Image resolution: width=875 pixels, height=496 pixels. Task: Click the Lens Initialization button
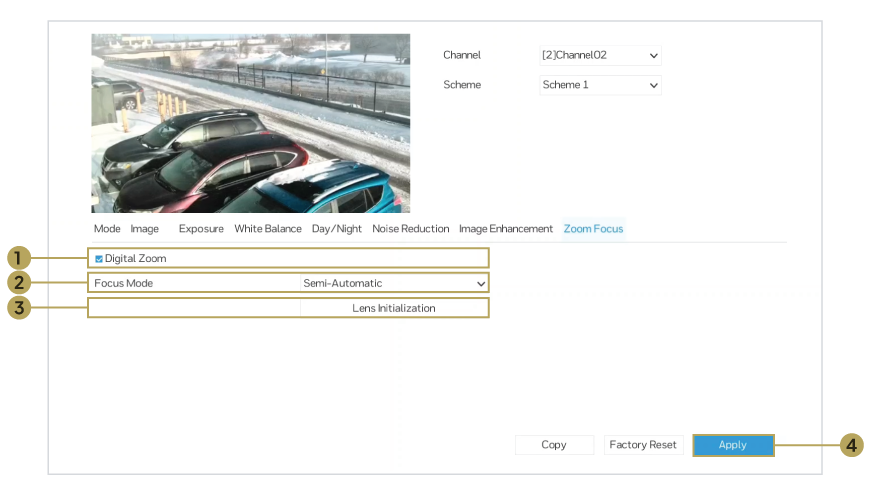point(394,308)
